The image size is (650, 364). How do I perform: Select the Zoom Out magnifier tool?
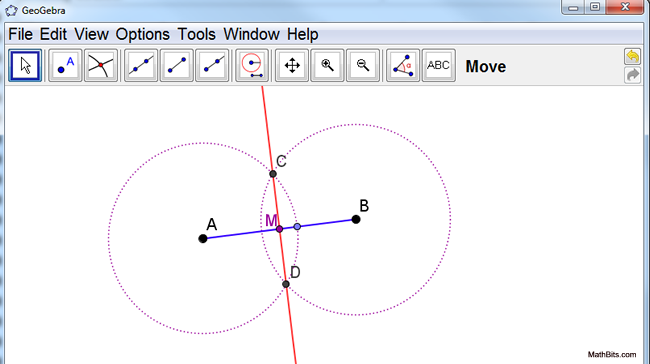point(363,66)
